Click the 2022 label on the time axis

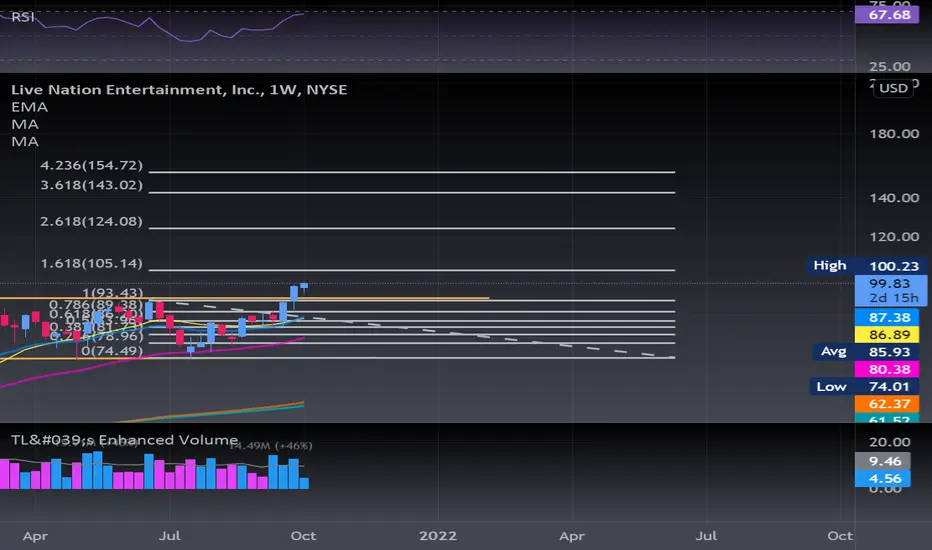click(x=438, y=536)
